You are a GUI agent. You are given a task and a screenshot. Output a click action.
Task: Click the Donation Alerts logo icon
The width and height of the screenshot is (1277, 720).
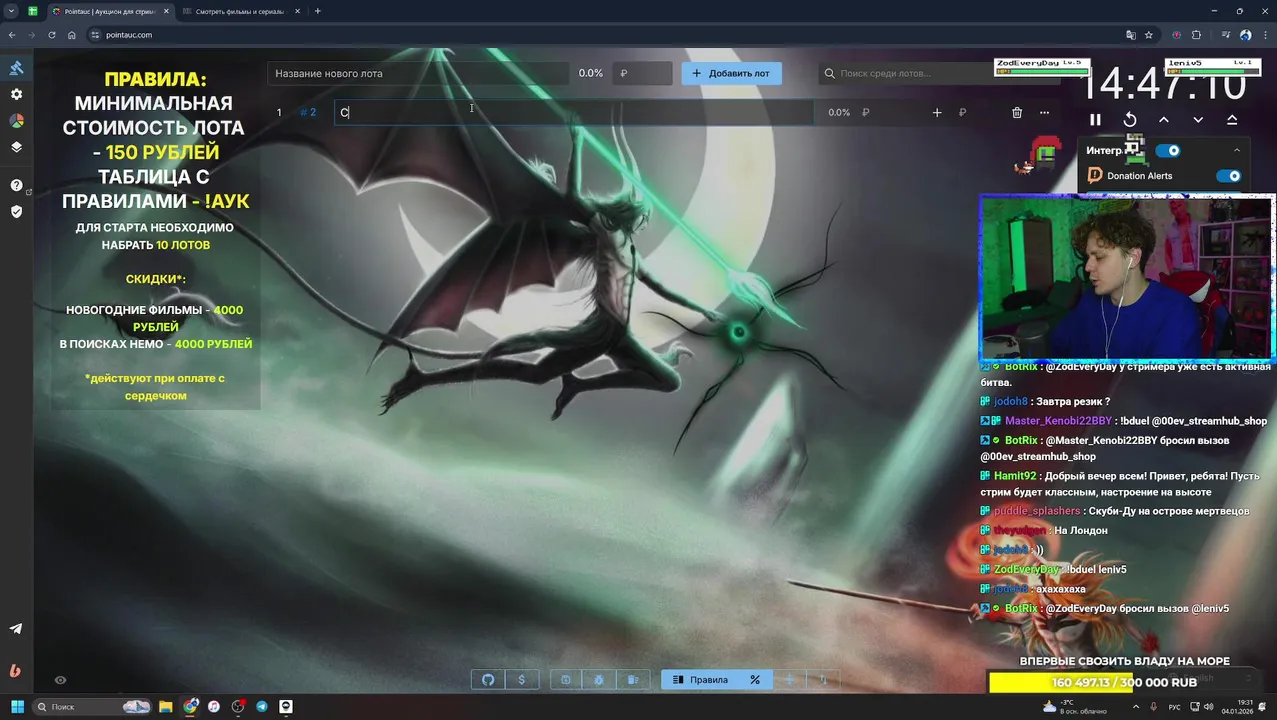pos(1094,175)
